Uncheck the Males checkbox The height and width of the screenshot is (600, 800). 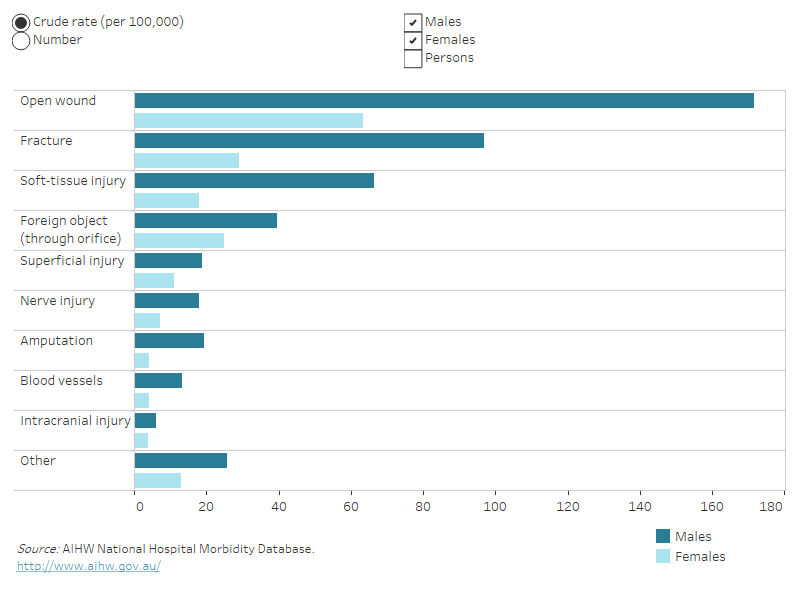413,22
